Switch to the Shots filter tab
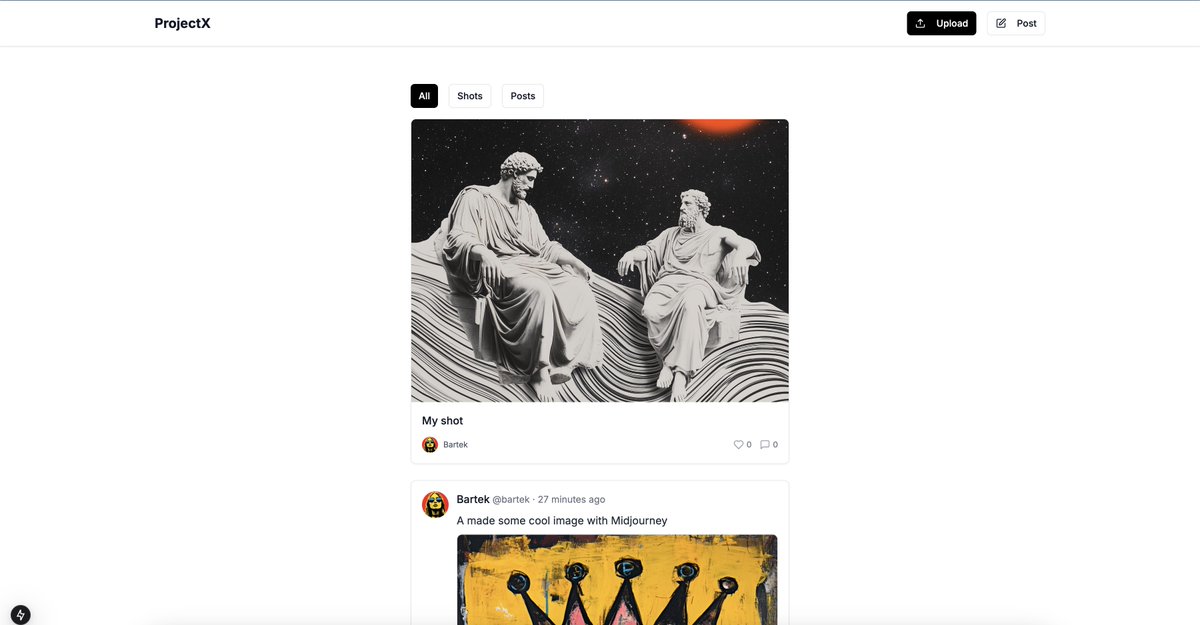The height and width of the screenshot is (625, 1200). [x=470, y=96]
